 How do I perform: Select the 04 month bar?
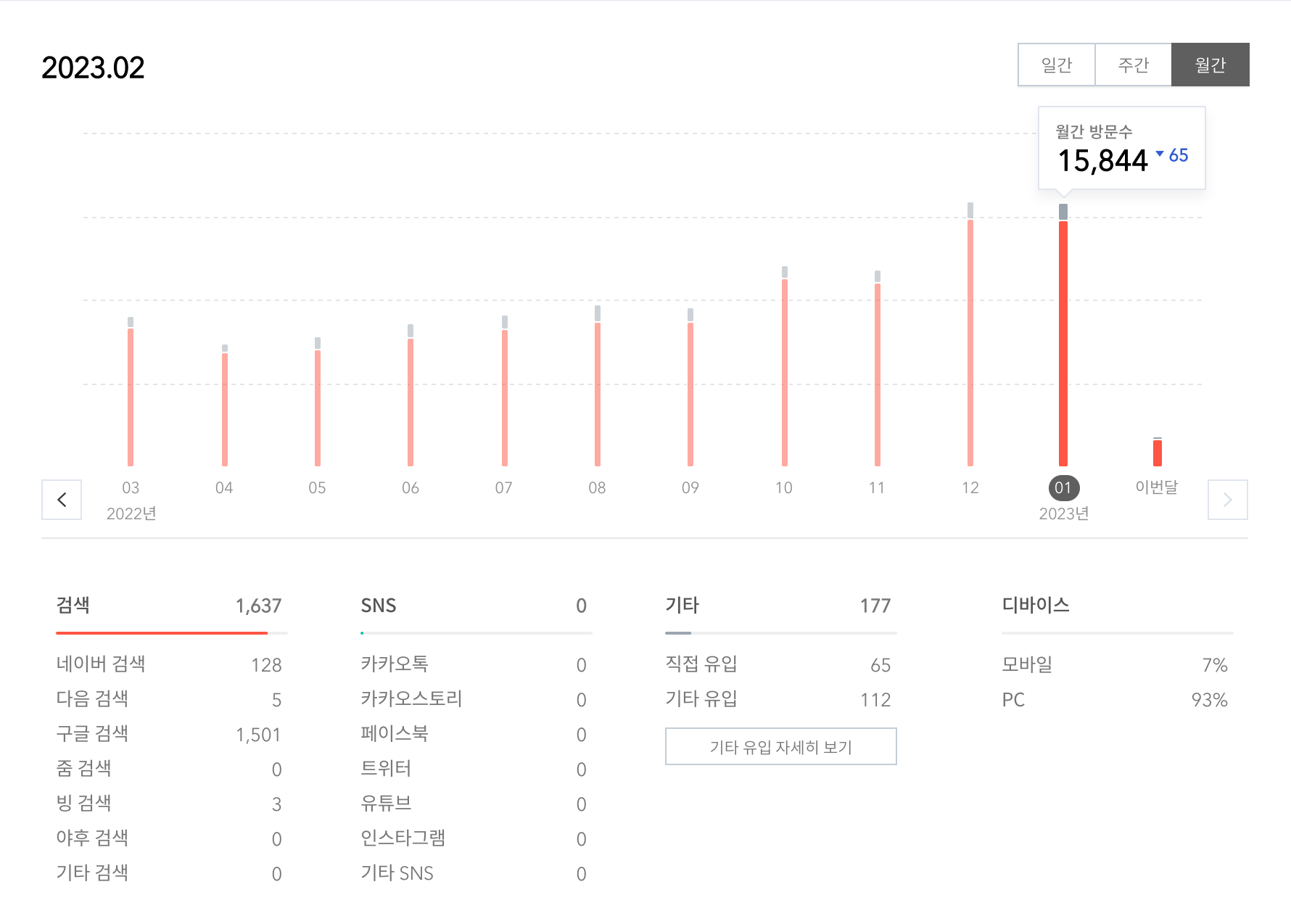coord(225,405)
